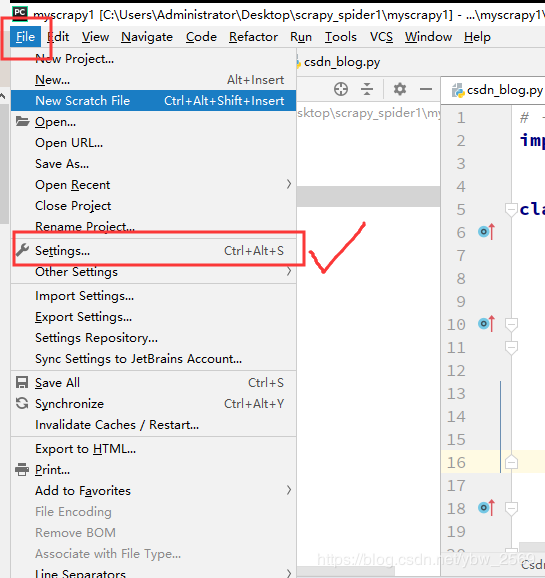The width and height of the screenshot is (545, 578).
Task: Select Sync Settings to JetBrains Account...
Action: pos(153,359)
